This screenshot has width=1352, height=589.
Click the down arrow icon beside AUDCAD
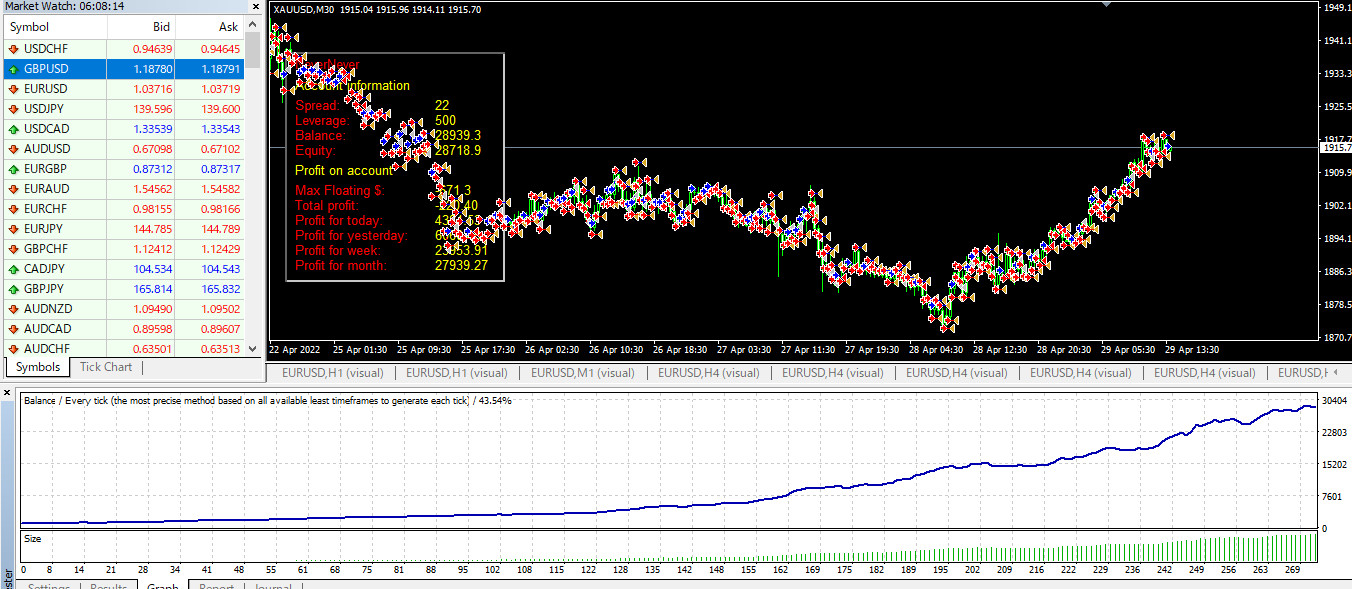coord(14,329)
